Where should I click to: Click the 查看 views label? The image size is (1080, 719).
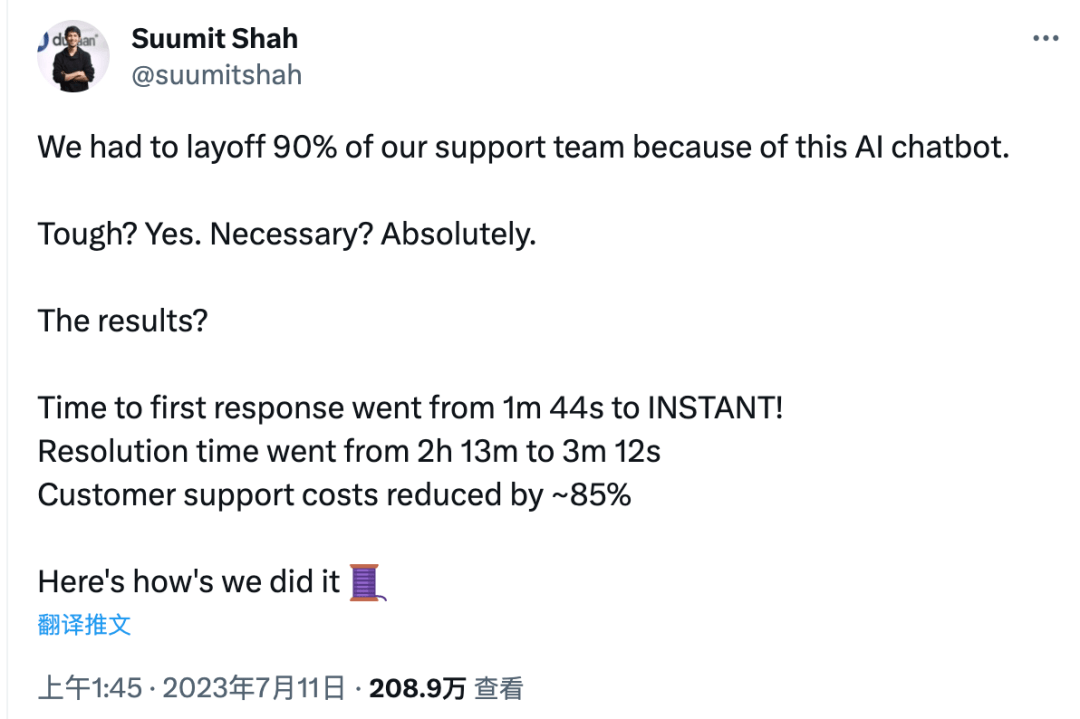(x=499, y=688)
